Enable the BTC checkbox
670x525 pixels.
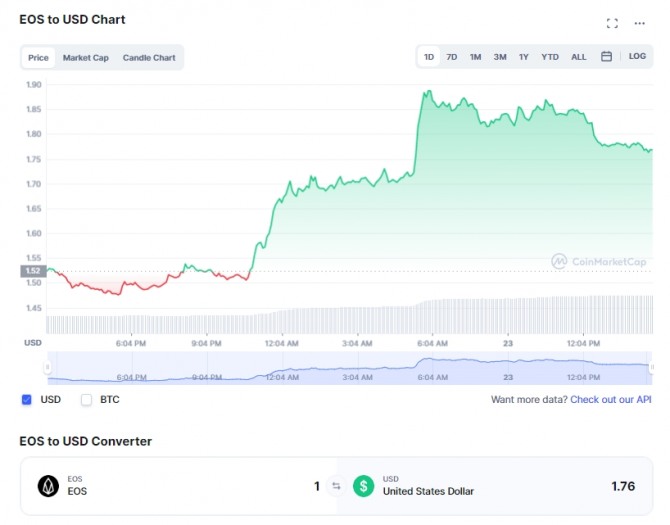[x=86, y=400]
